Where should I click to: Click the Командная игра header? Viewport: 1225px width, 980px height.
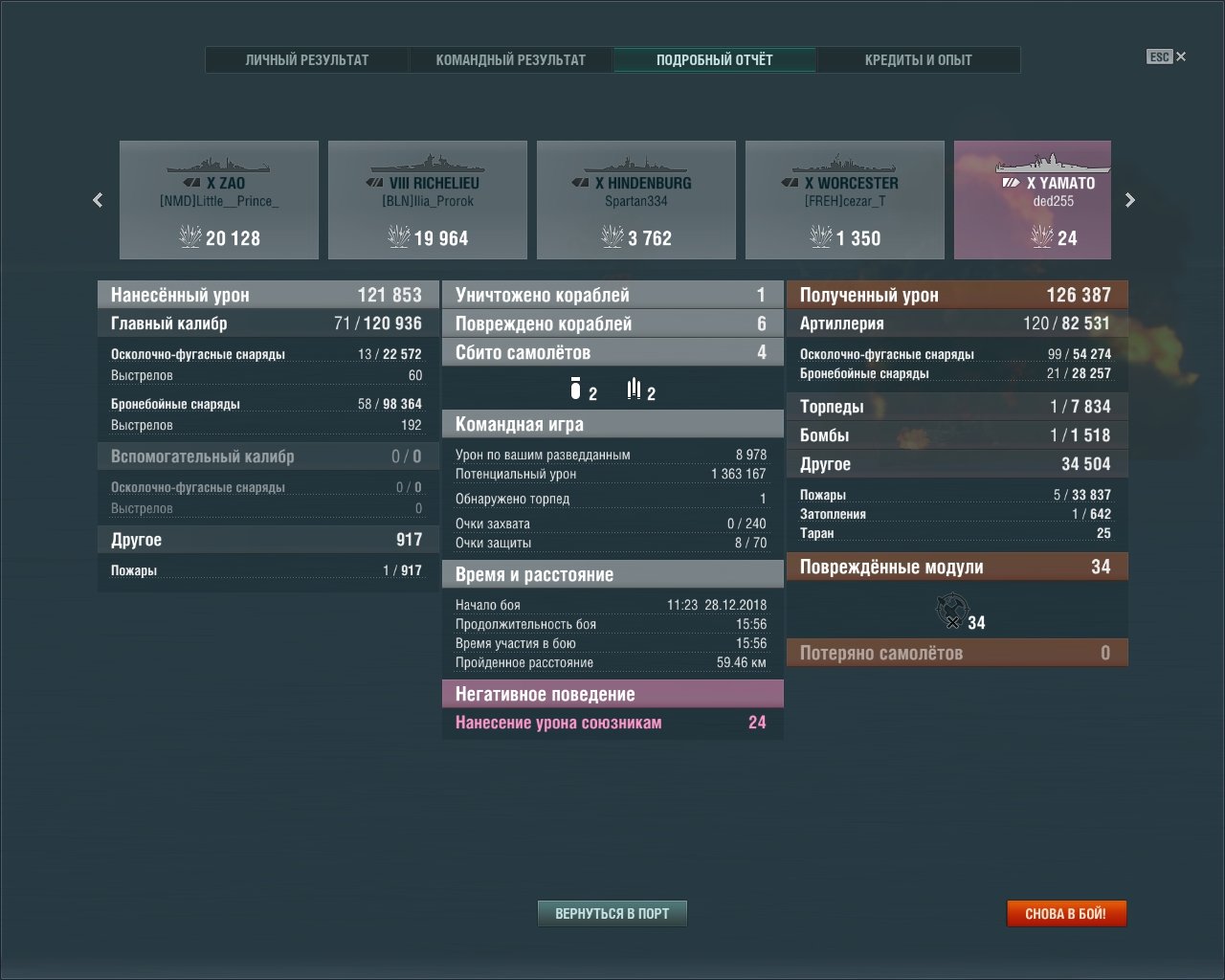(612, 424)
